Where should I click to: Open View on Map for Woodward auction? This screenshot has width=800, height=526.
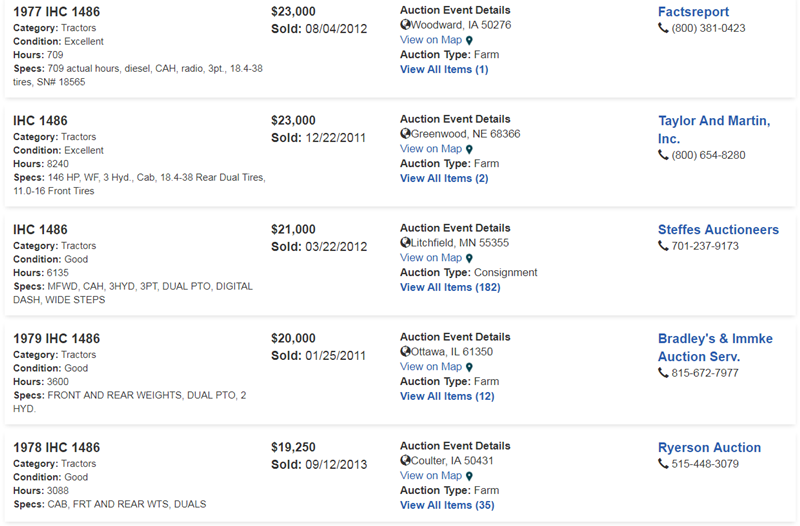pos(431,40)
